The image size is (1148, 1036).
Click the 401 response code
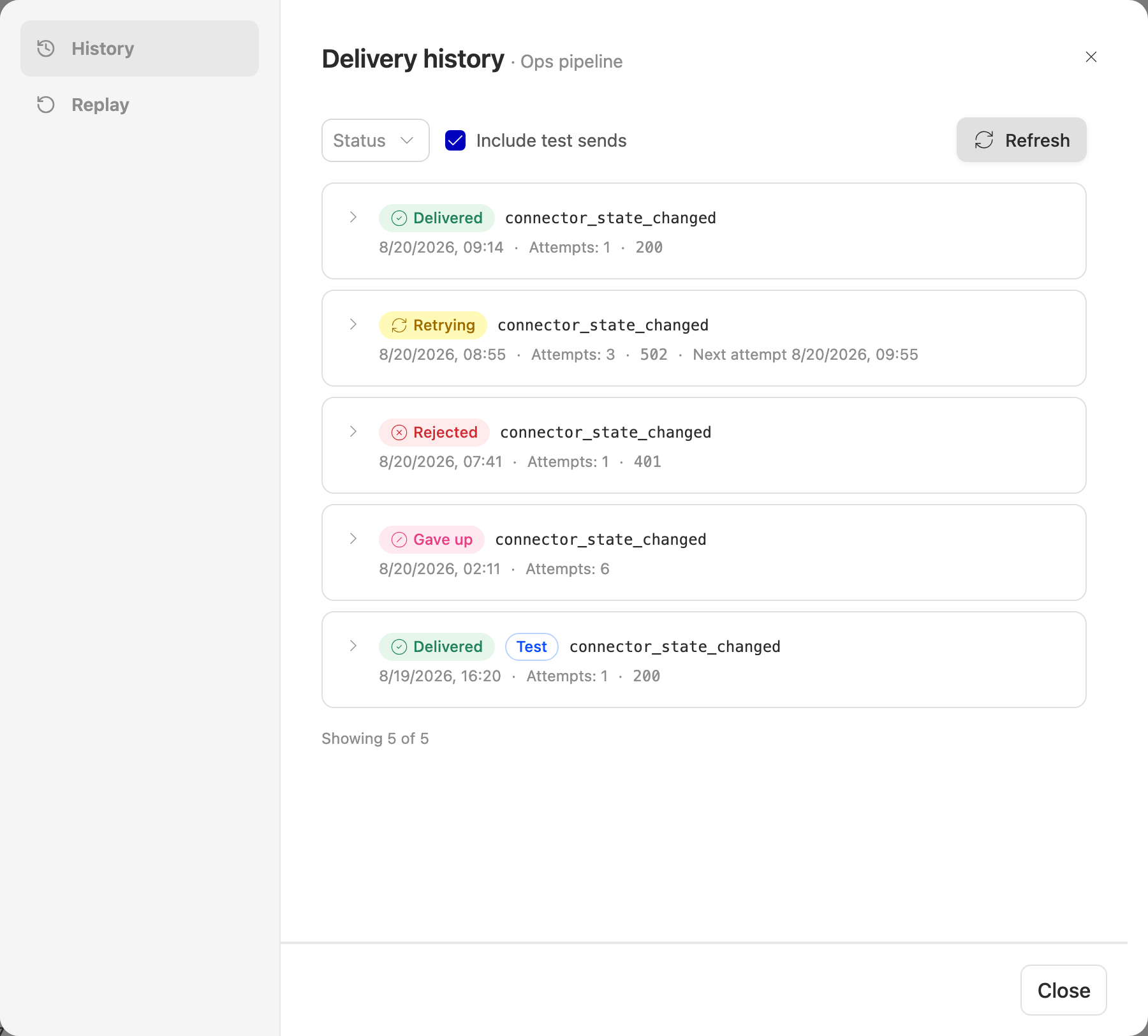point(647,462)
